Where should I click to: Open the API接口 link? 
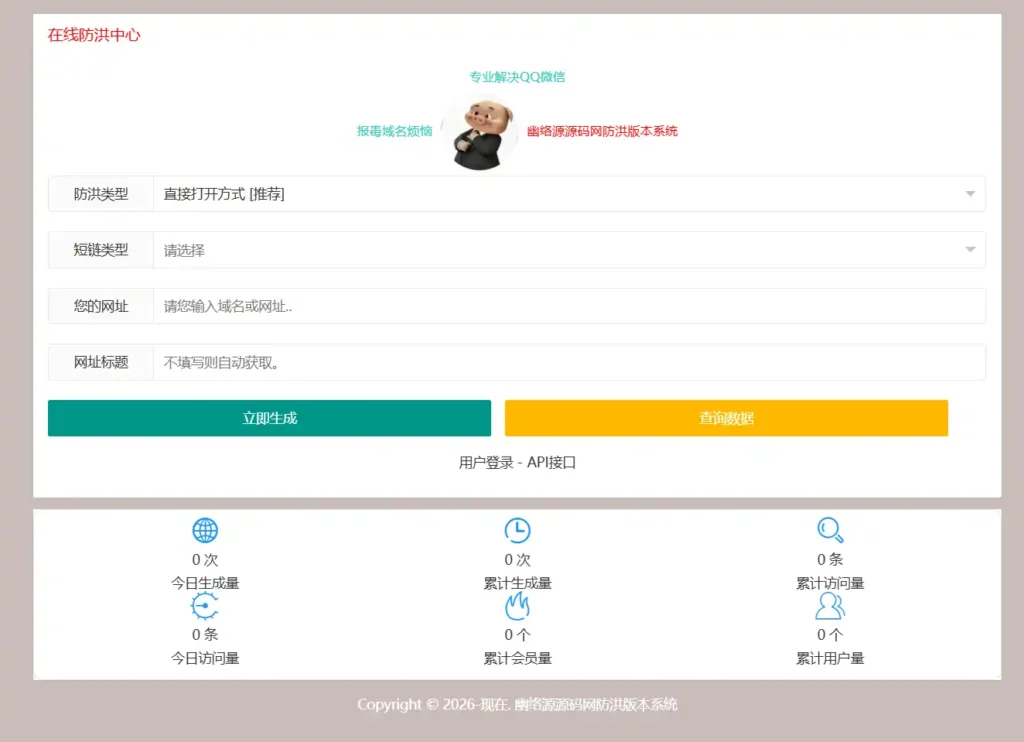tap(551, 462)
